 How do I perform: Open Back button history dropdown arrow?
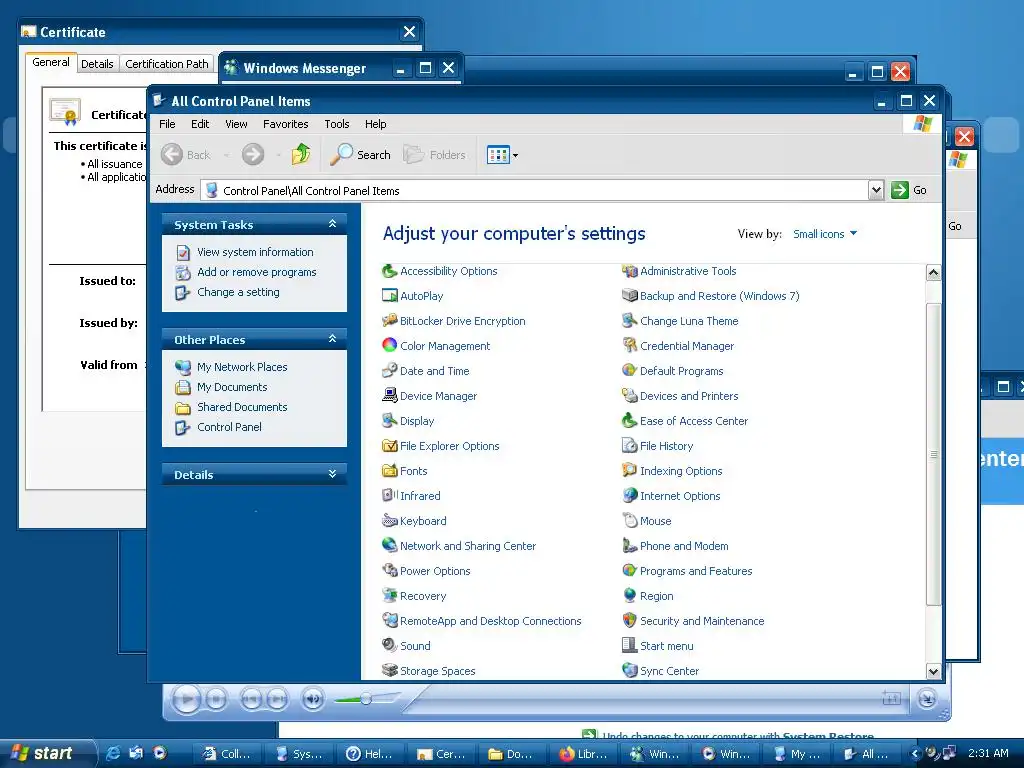[x=227, y=155]
